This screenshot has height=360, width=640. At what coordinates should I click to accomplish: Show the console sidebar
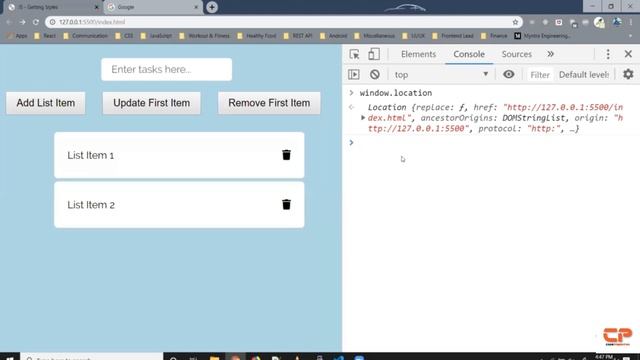coord(354,74)
